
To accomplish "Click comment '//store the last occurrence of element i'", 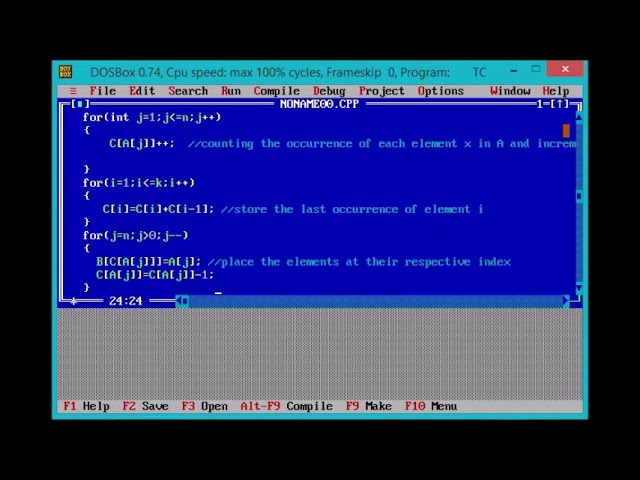I will pyautogui.click(x=352, y=209).
